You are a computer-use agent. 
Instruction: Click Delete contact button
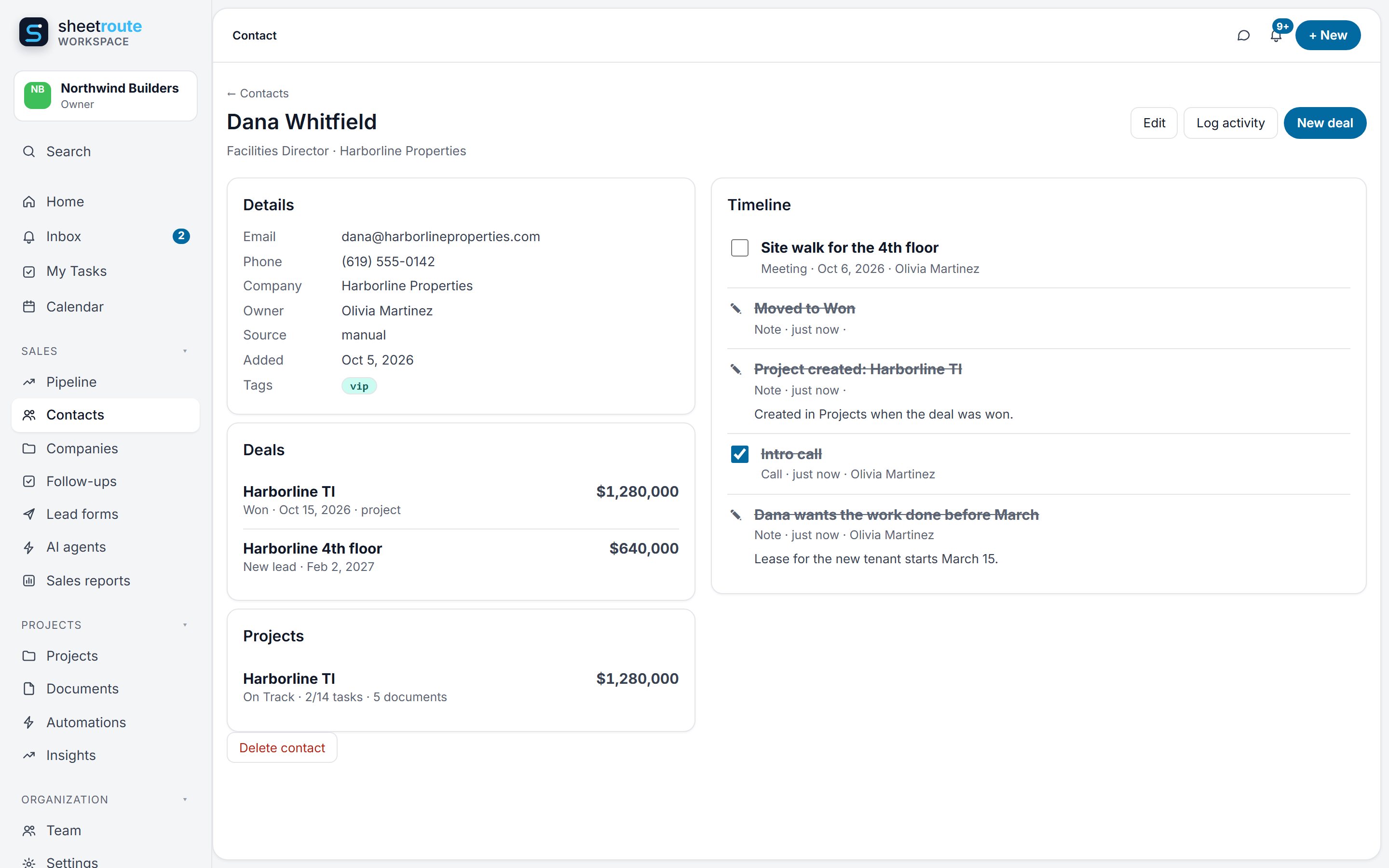pos(282,747)
